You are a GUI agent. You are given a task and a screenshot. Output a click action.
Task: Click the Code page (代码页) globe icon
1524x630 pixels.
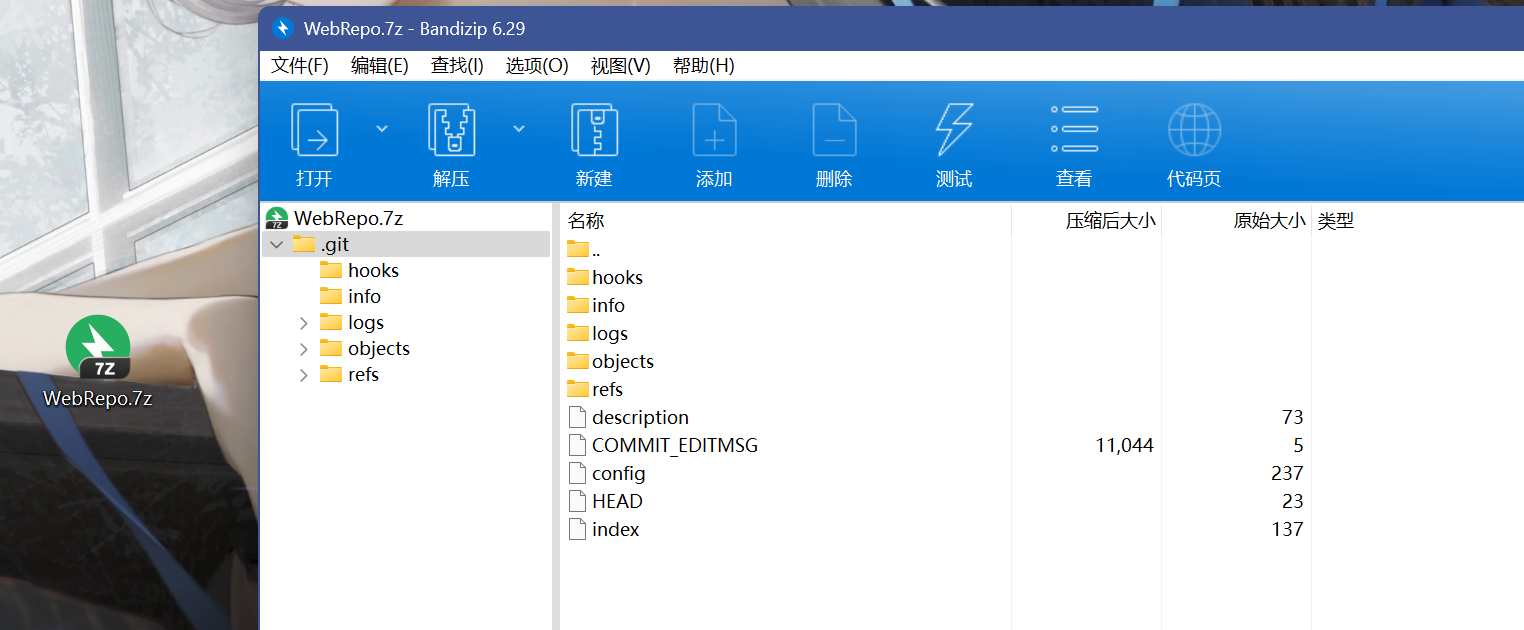pyautogui.click(x=1194, y=130)
